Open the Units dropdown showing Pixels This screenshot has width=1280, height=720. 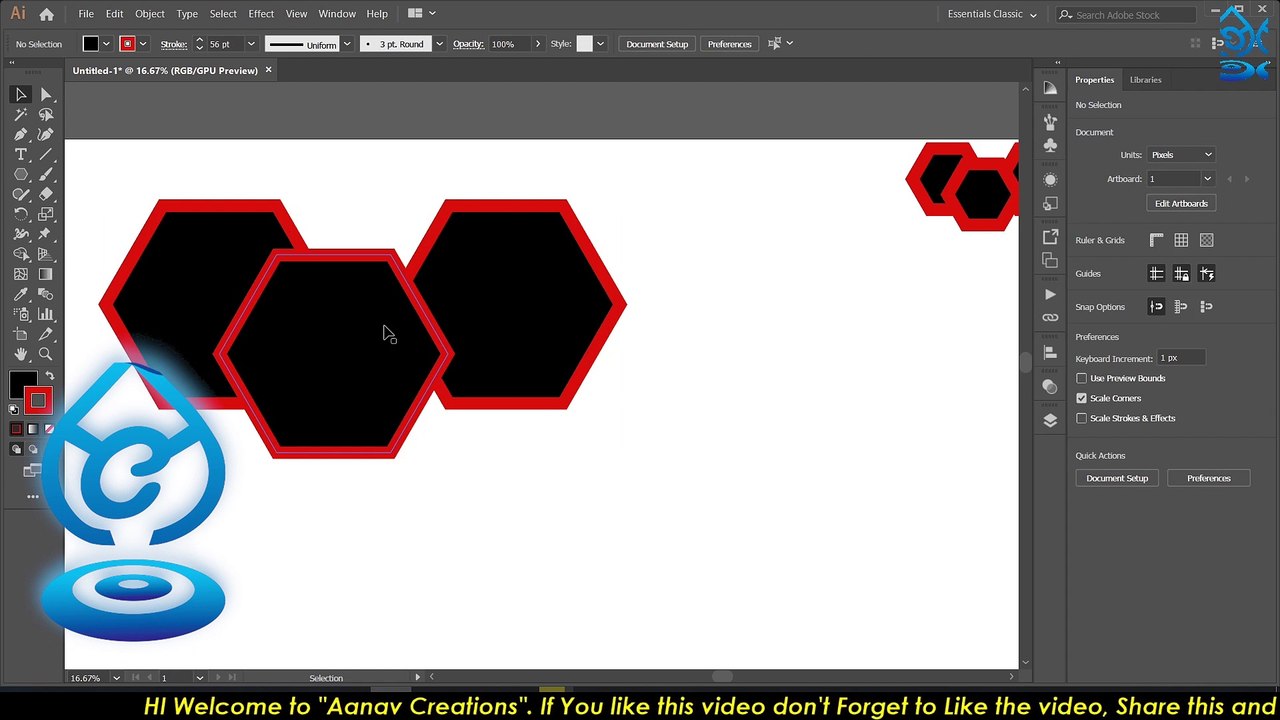1180,155
